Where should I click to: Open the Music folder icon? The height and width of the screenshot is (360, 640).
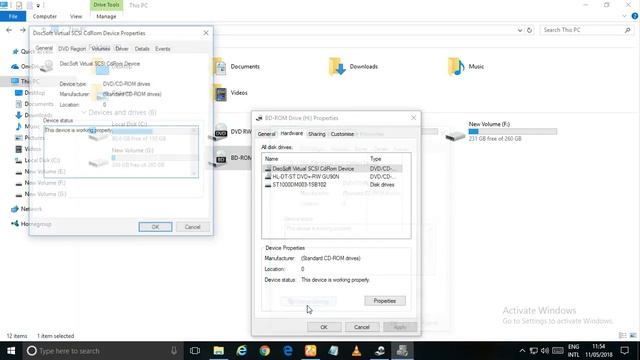click(456, 67)
